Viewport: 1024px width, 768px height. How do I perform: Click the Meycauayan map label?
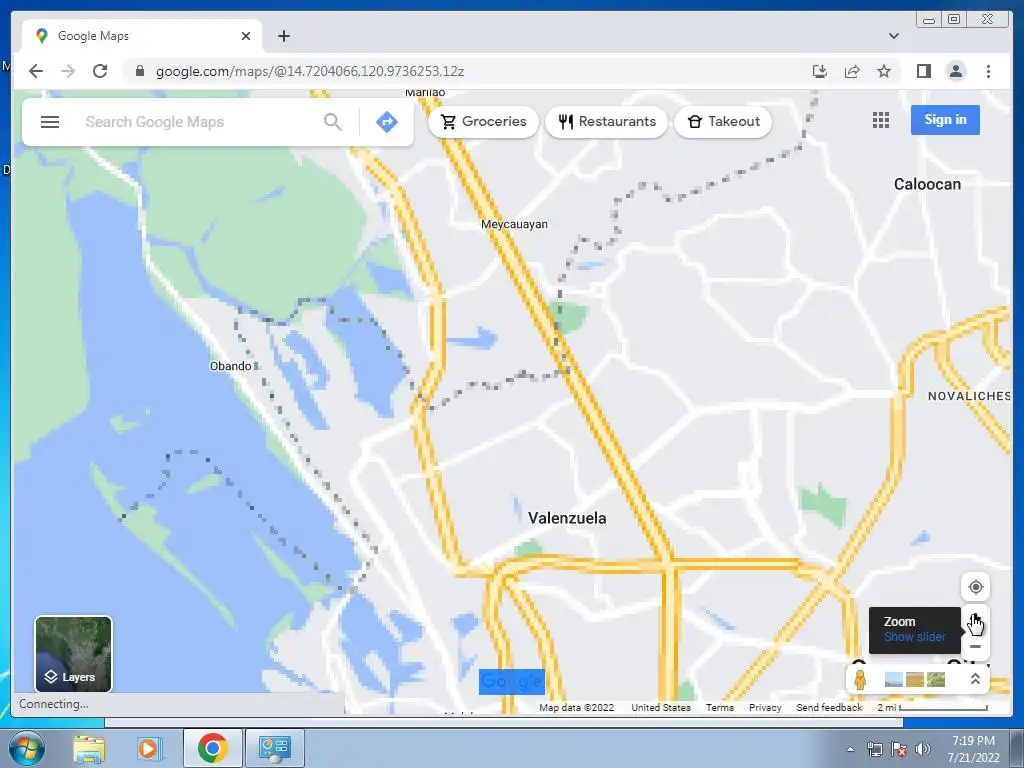click(x=514, y=224)
